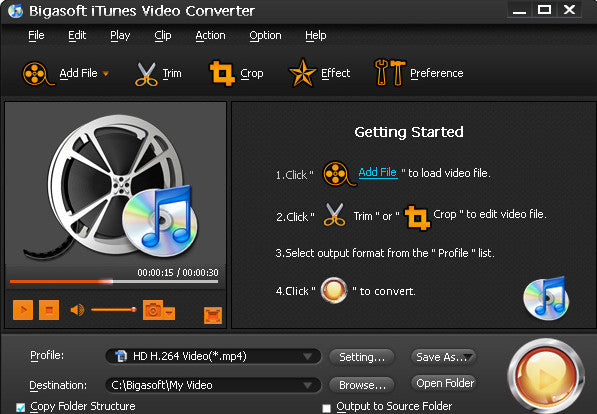Click the iTunes disc logo in Getting Started panel
597x414 pixels.
click(546, 298)
